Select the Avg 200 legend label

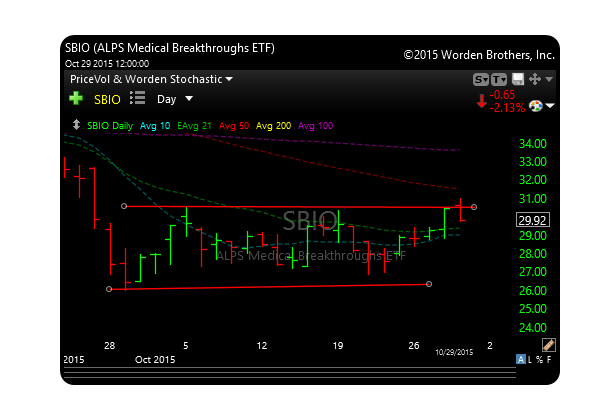coord(273,126)
